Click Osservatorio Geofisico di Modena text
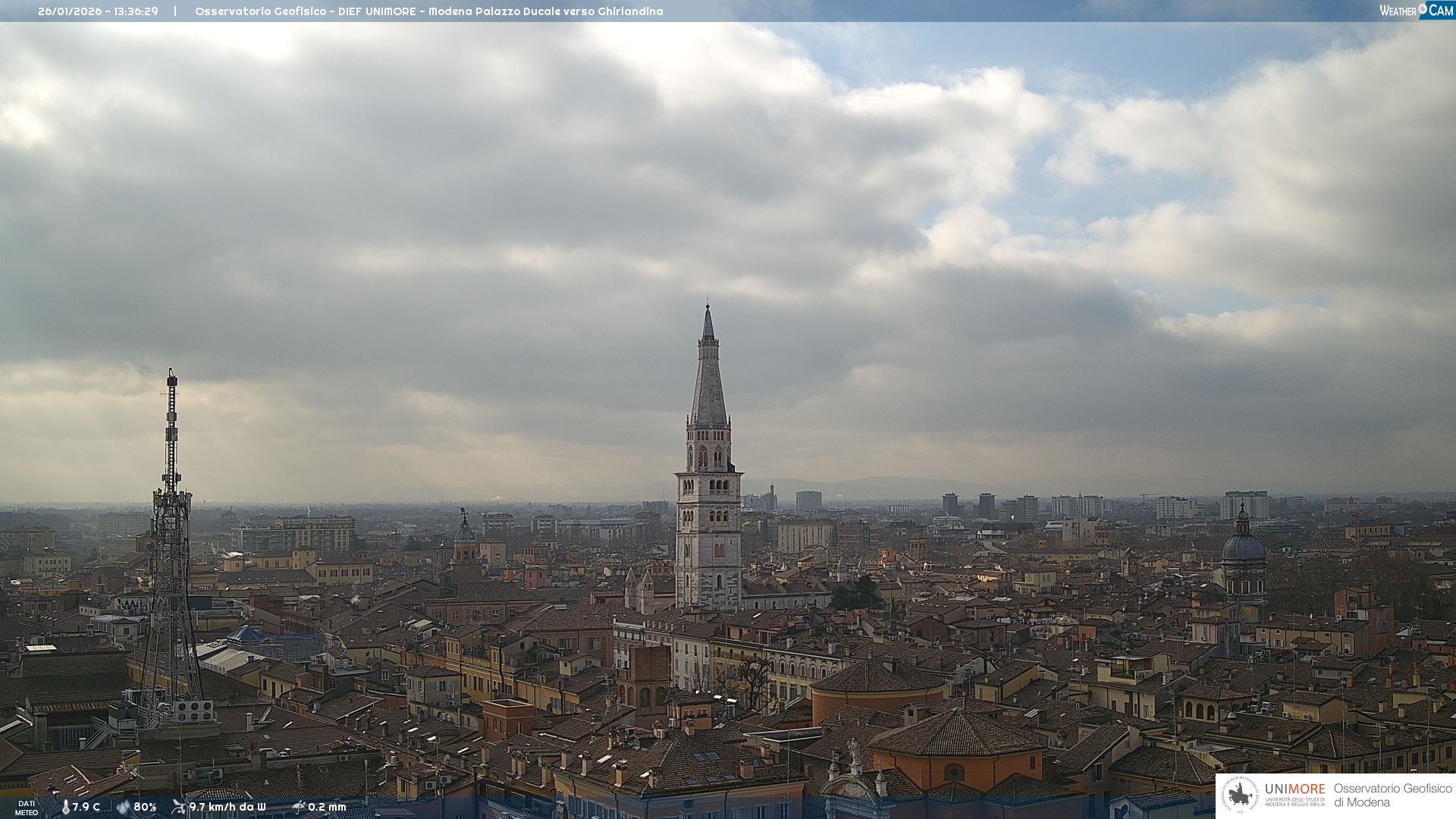The width and height of the screenshot is (1456, 819). coord(1392,795)
